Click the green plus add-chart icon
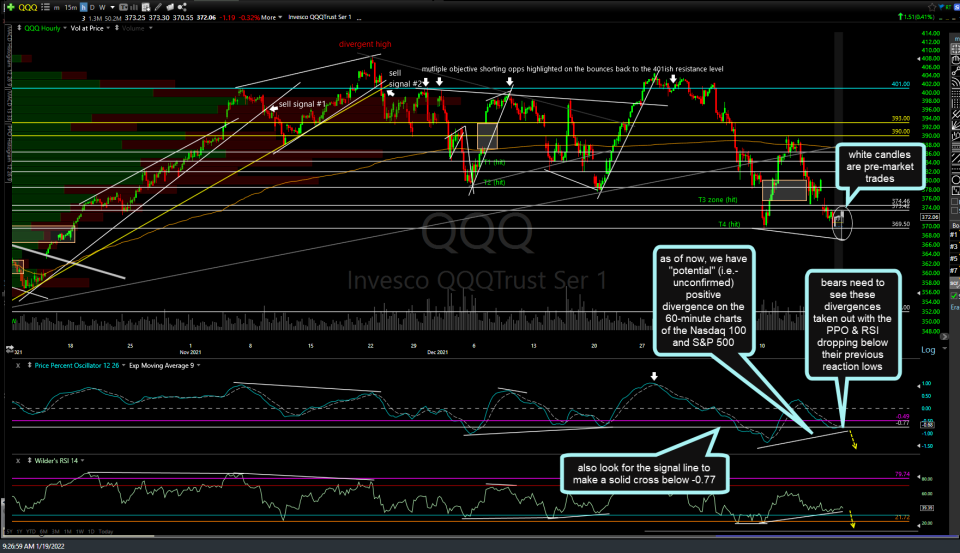The width and height of the screenshot is (960, 553). [x=10, y=7]
